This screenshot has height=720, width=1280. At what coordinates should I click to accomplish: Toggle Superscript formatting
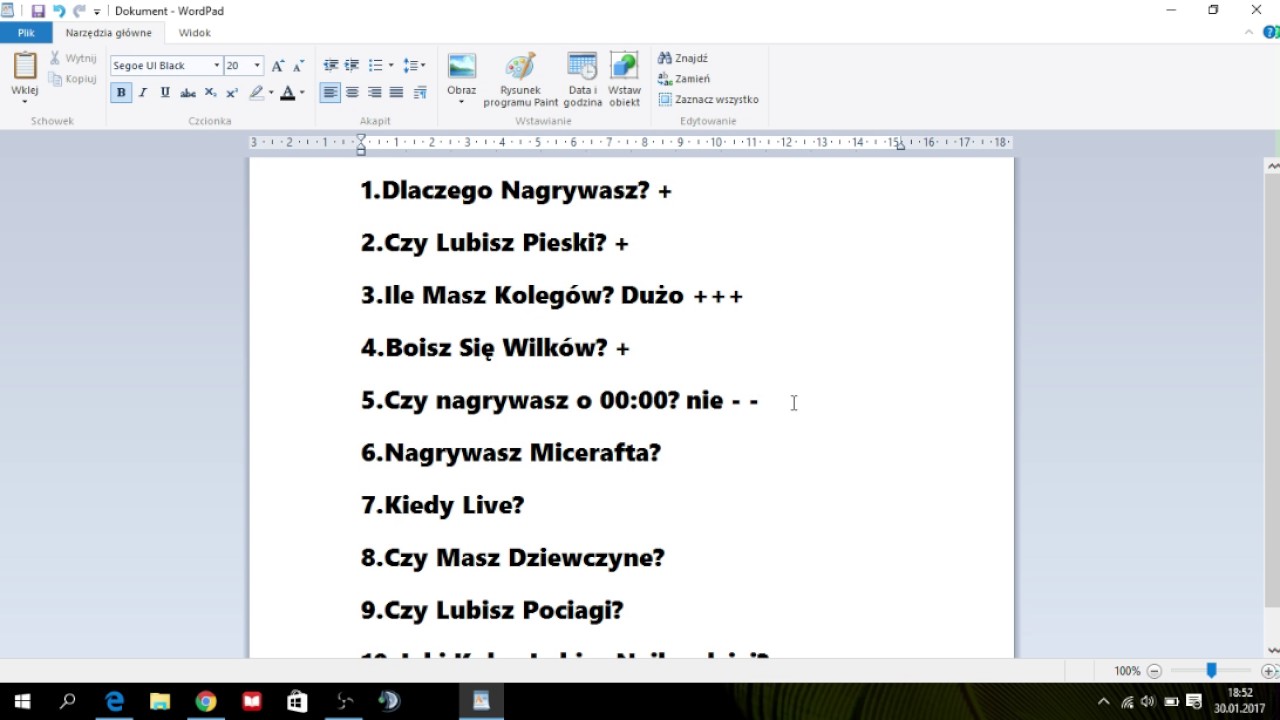(232, 93)
